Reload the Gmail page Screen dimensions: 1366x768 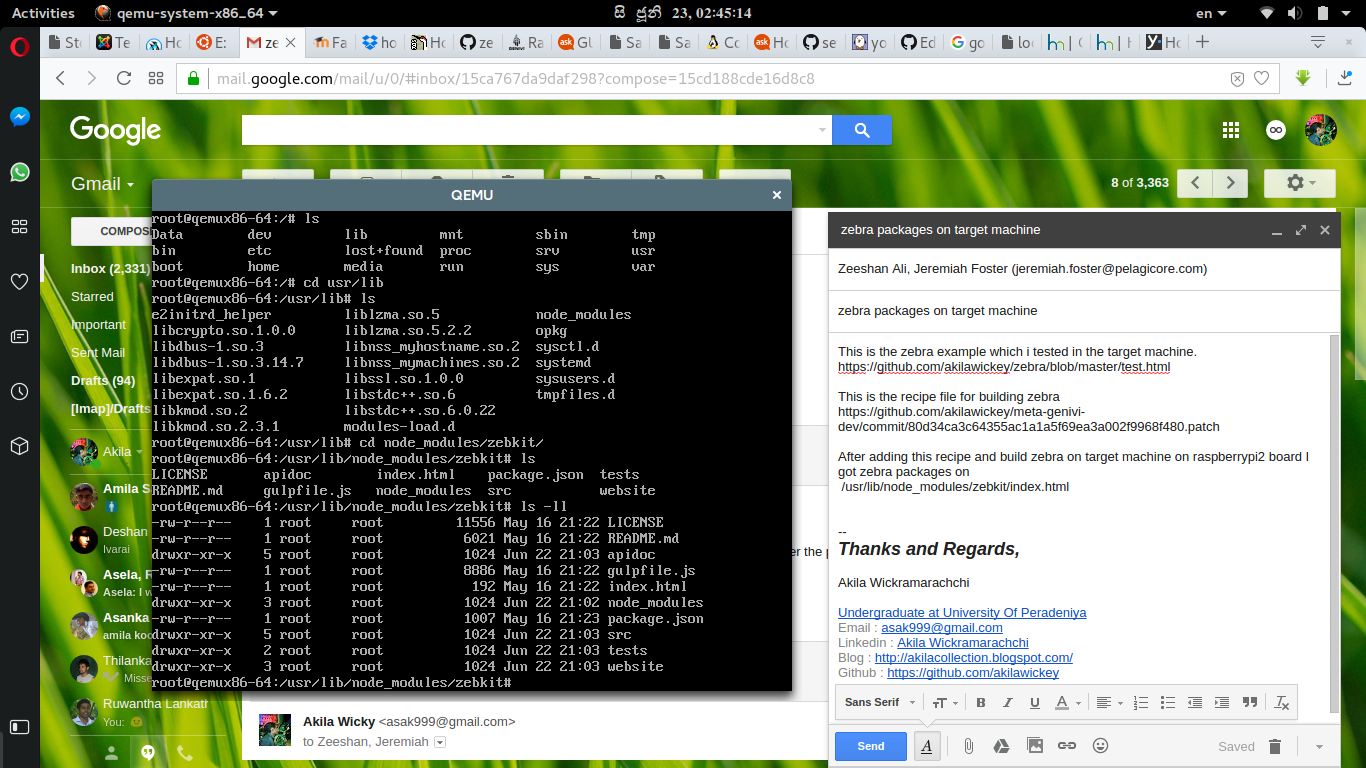124,78
